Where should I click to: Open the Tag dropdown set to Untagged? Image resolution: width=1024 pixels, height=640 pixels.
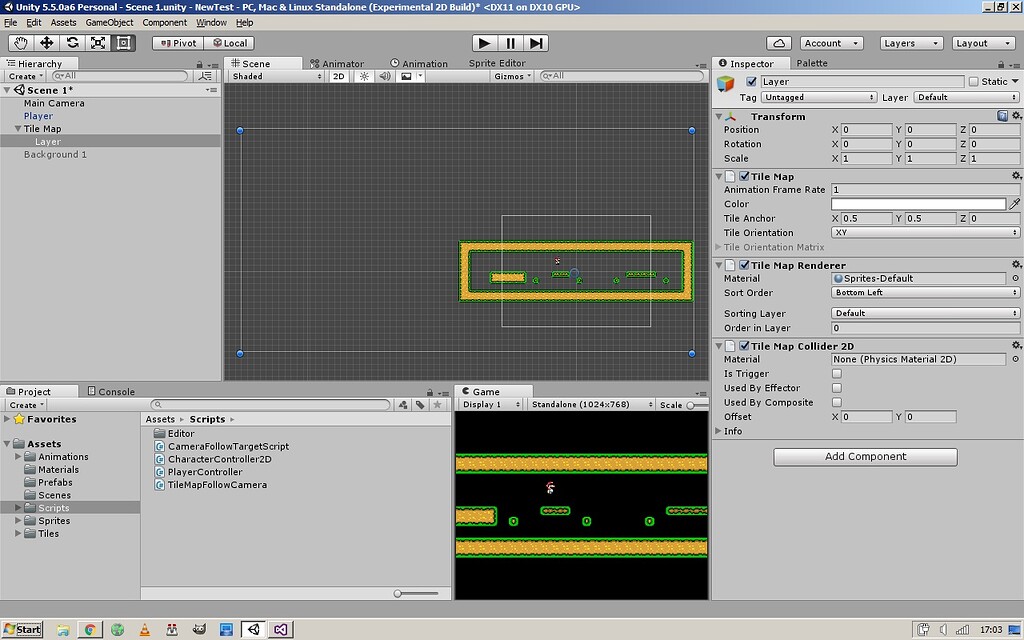(x=818, y=96)
